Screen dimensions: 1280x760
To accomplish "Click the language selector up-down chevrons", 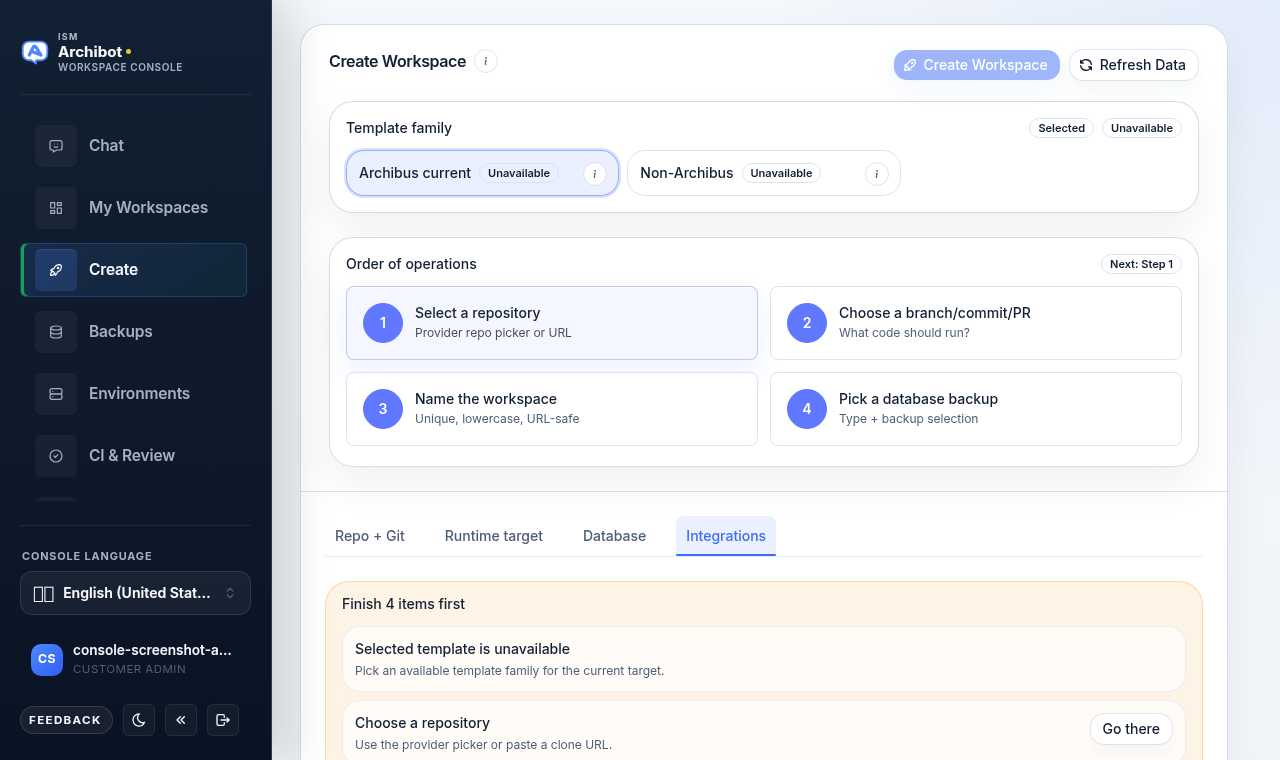I will [230, 593].
